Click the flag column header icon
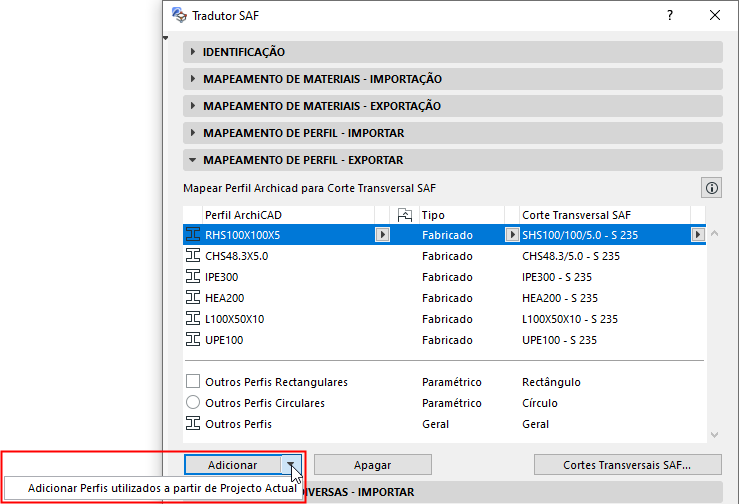 404,215
